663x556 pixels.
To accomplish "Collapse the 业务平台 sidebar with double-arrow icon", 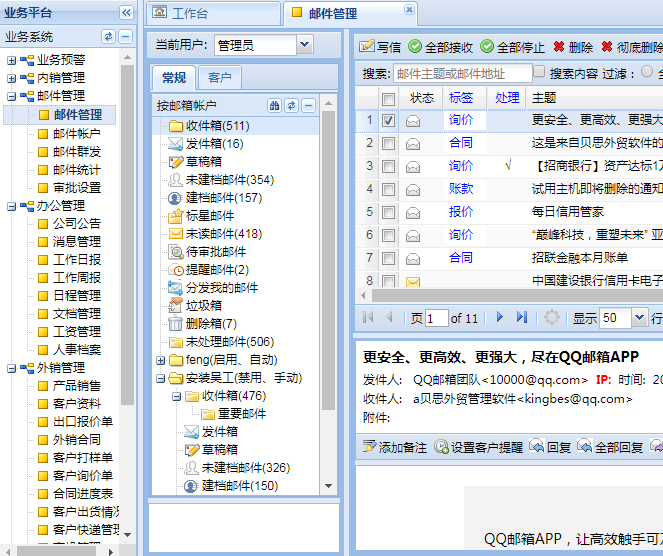I will (126, 12).
